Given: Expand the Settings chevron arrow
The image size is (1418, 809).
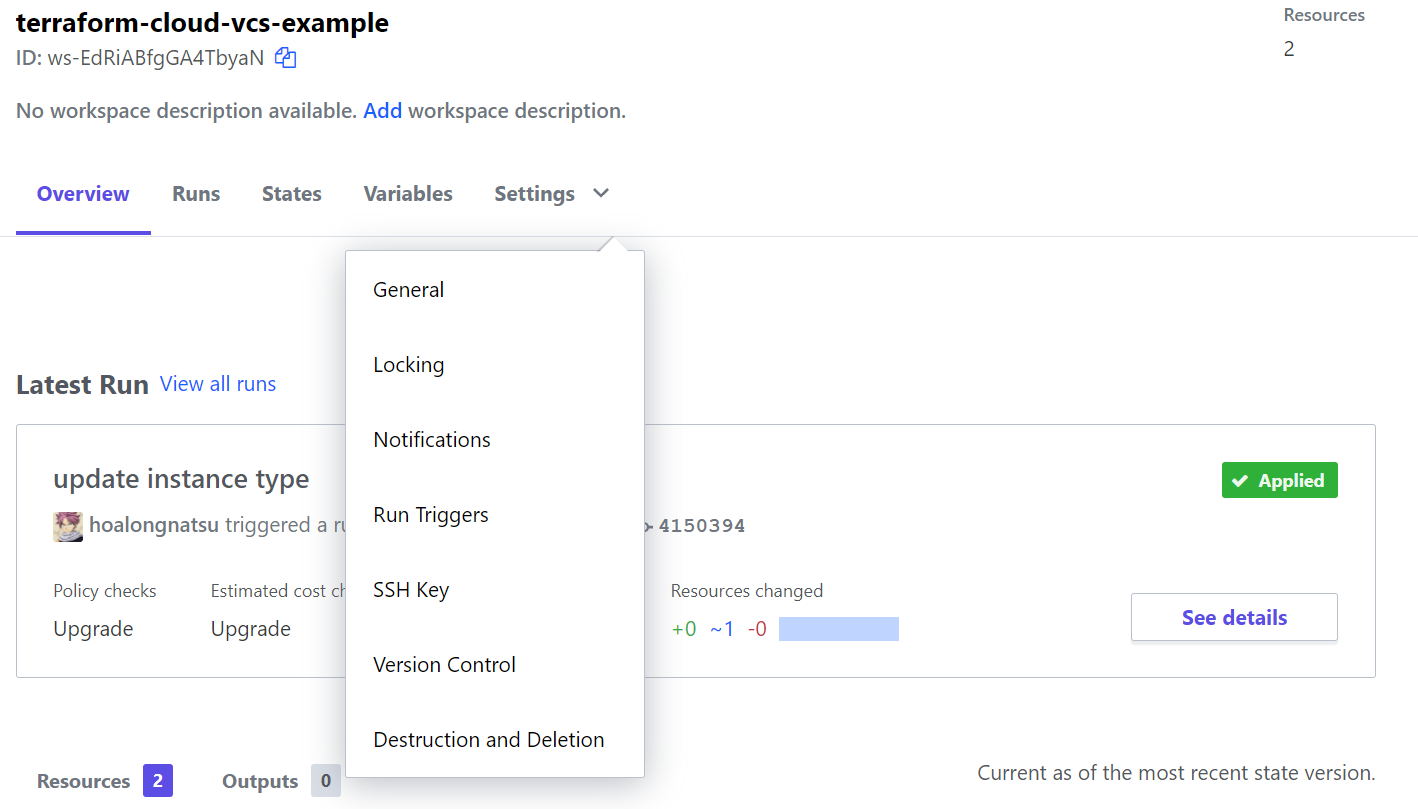Looking at the screenshot, I should coord(601,193).
